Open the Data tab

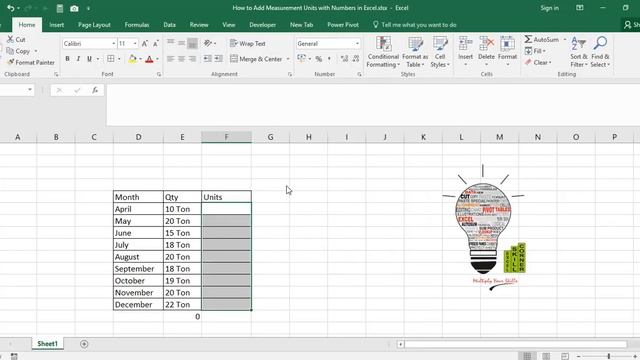(169, 25)
